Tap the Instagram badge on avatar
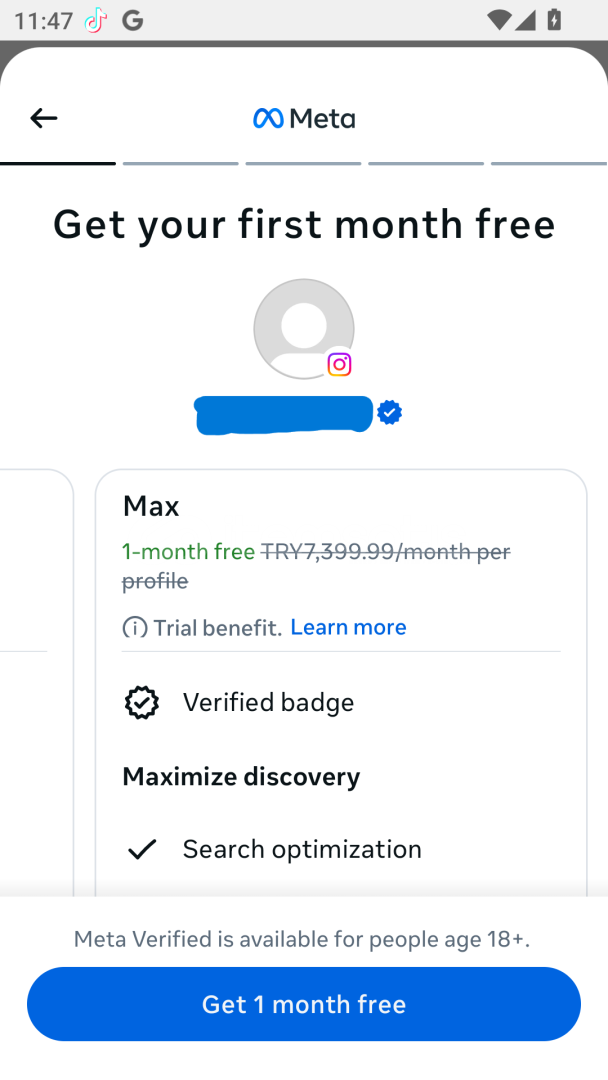The height and width of the screenshot is (1080, 608). (340, 364)
